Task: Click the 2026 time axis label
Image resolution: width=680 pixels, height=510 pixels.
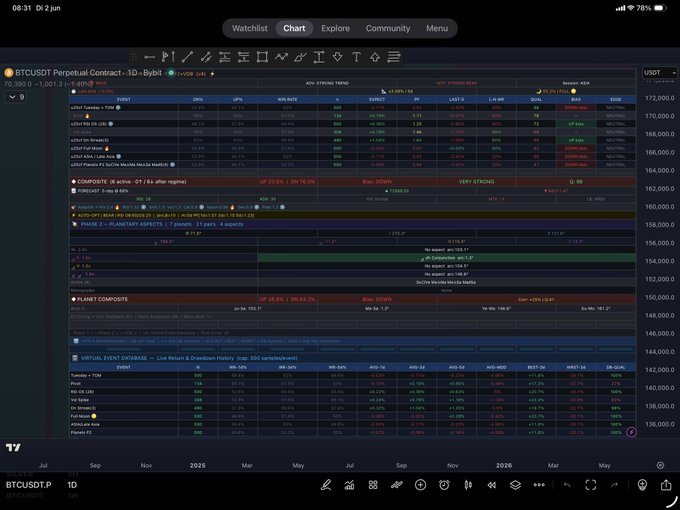Action: 503,465
